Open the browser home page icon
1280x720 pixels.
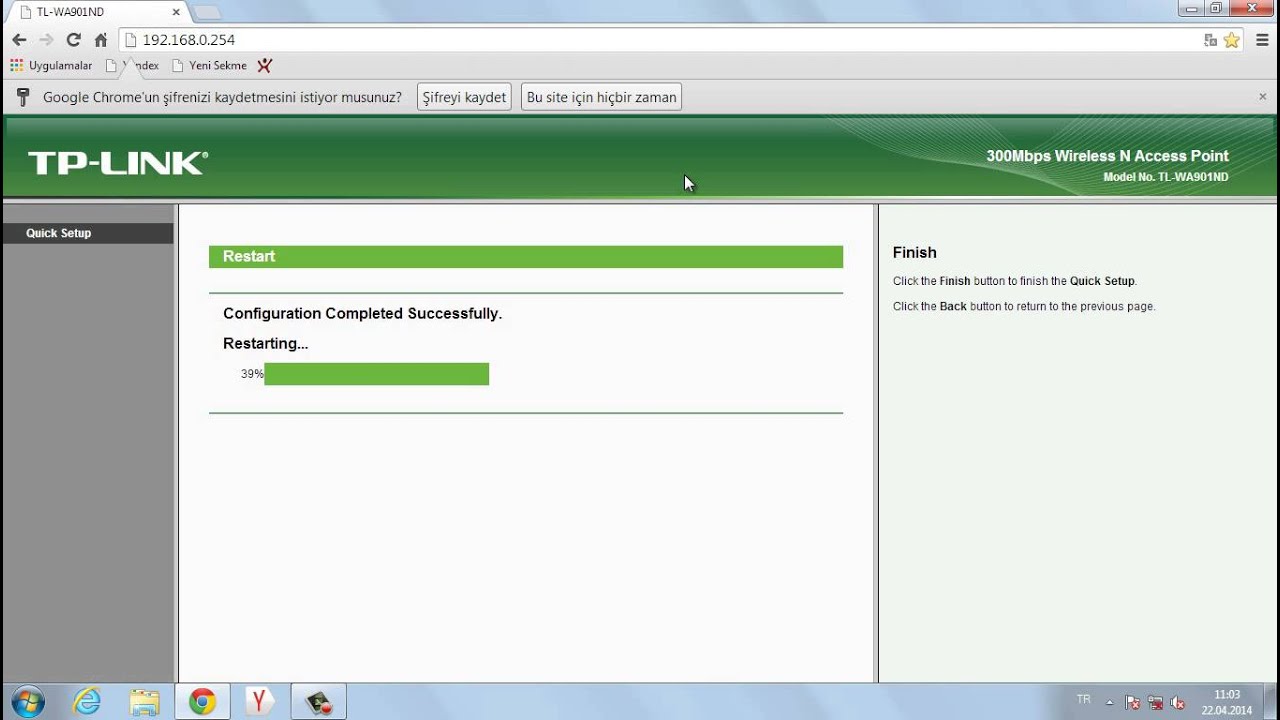[x=101, y=40]
